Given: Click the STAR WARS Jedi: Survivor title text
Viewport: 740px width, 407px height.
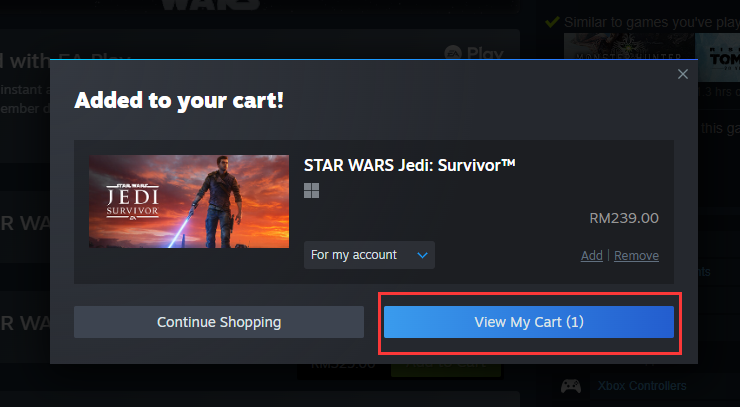Looking at the screenshot, I should [409, 165].
